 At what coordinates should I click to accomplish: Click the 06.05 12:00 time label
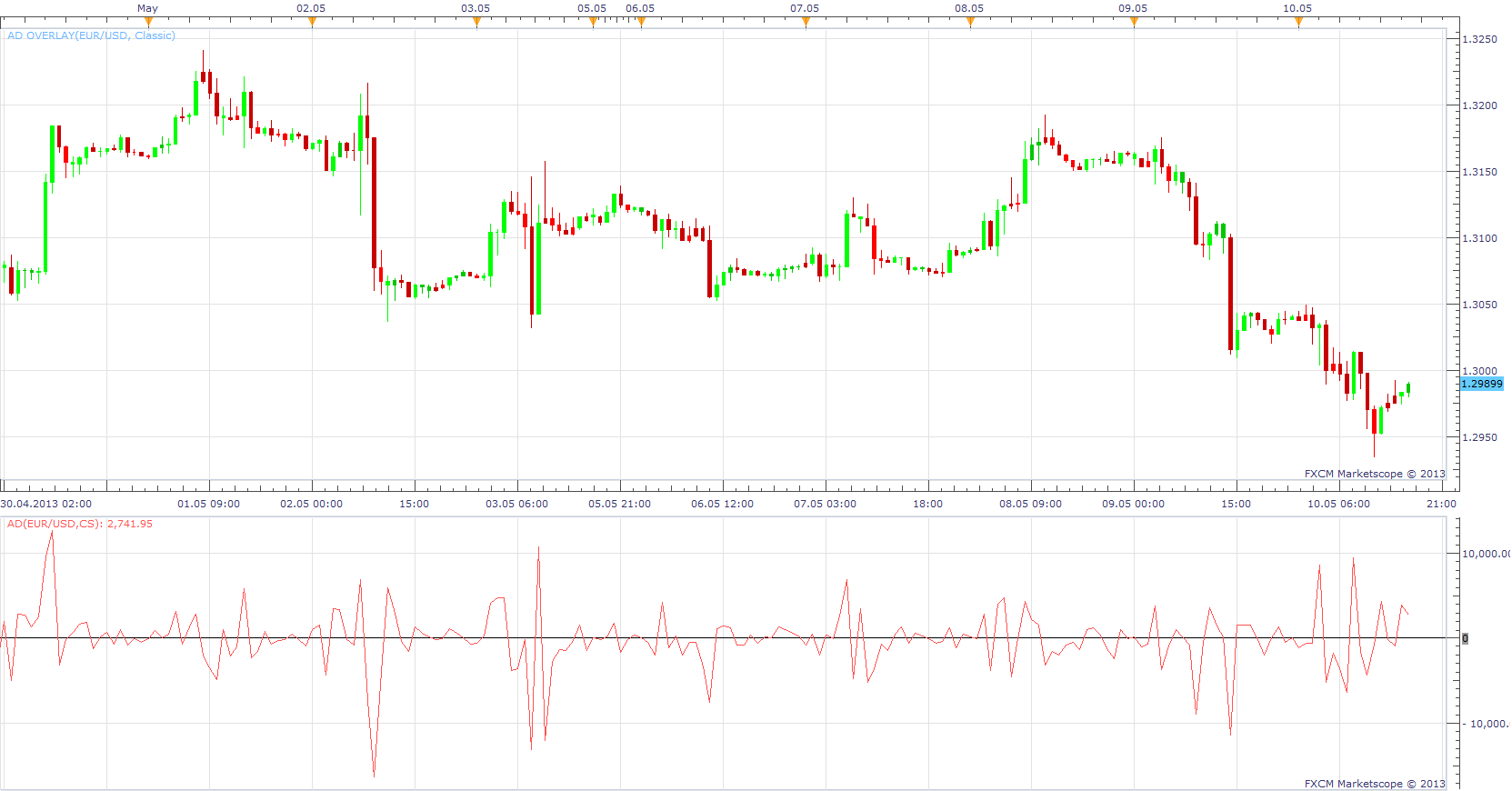723,504
